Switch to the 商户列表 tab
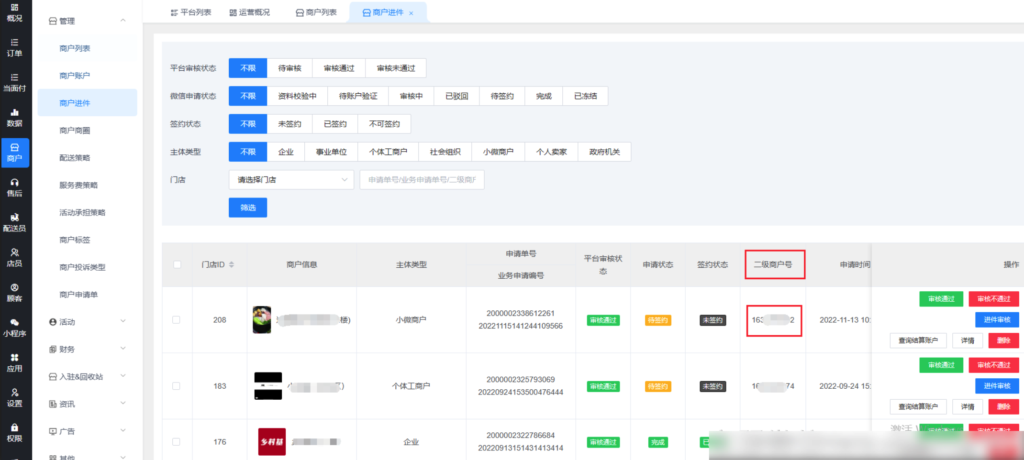The image size is (1024, 460). point(316,12)
